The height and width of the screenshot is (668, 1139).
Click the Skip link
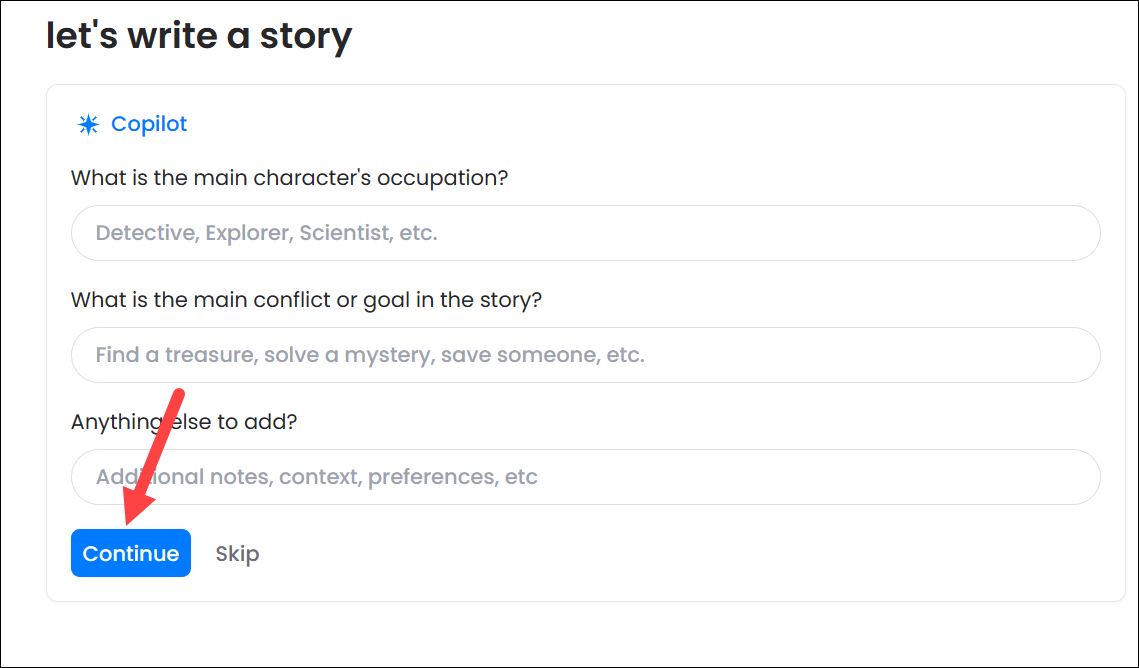coord(237,553)
